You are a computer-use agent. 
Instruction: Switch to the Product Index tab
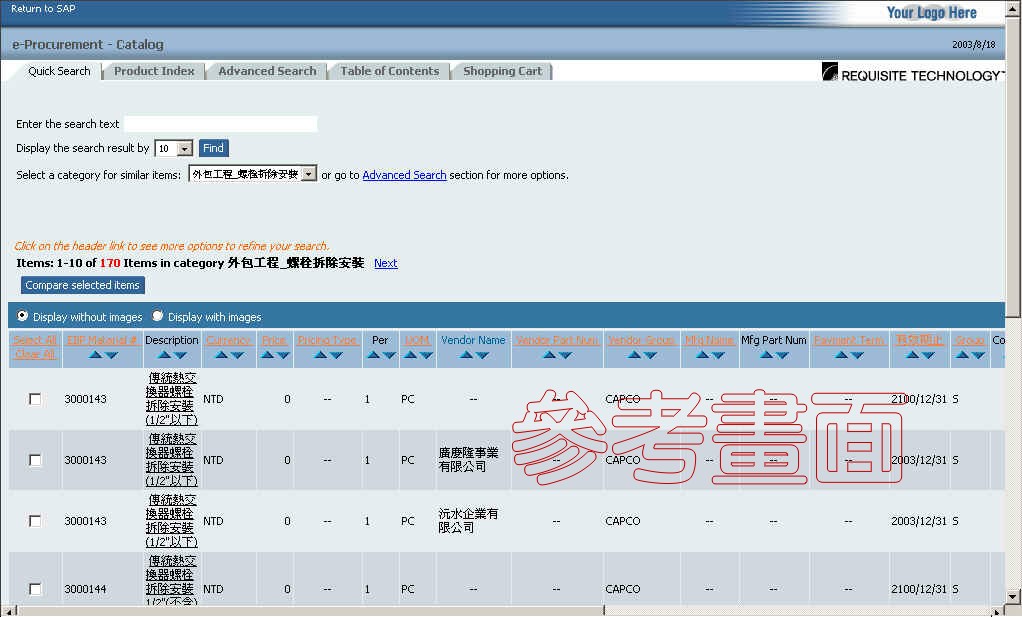coord(154,71)
